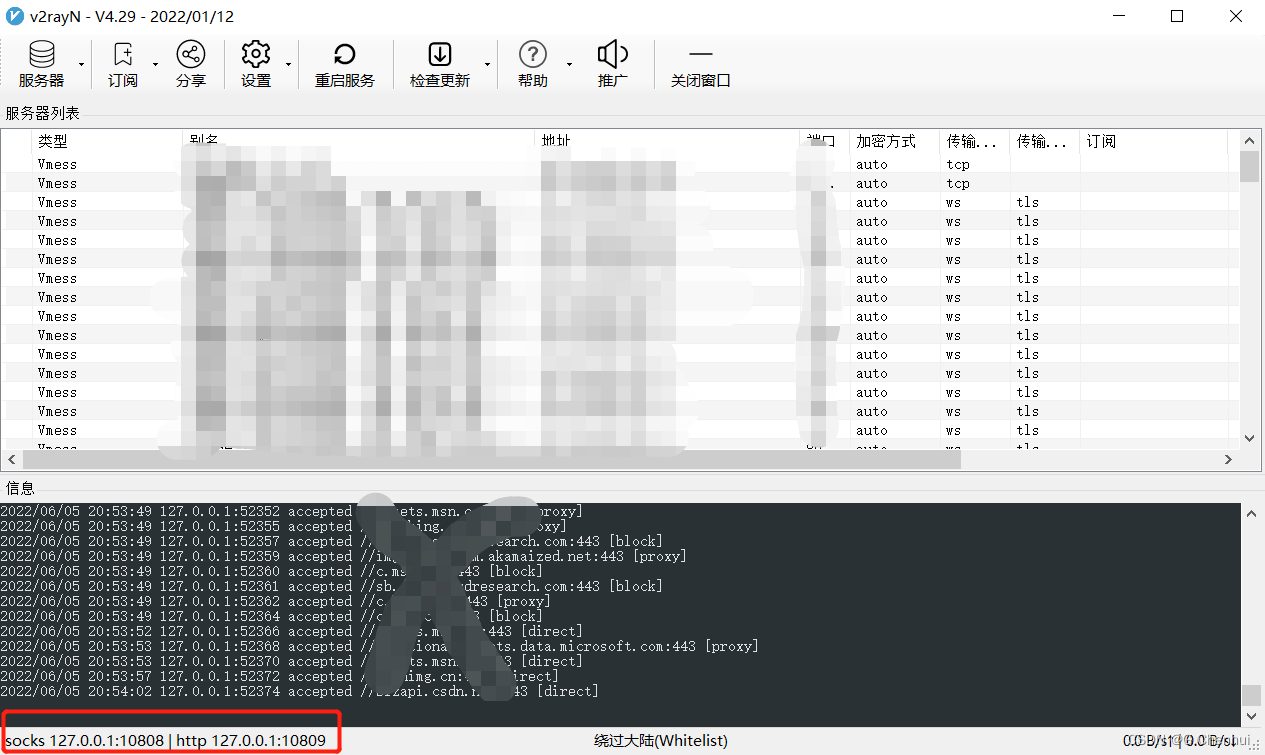Expand the dropdown arrow next to 订阅
1265x755 pixels.
[154, 65]
